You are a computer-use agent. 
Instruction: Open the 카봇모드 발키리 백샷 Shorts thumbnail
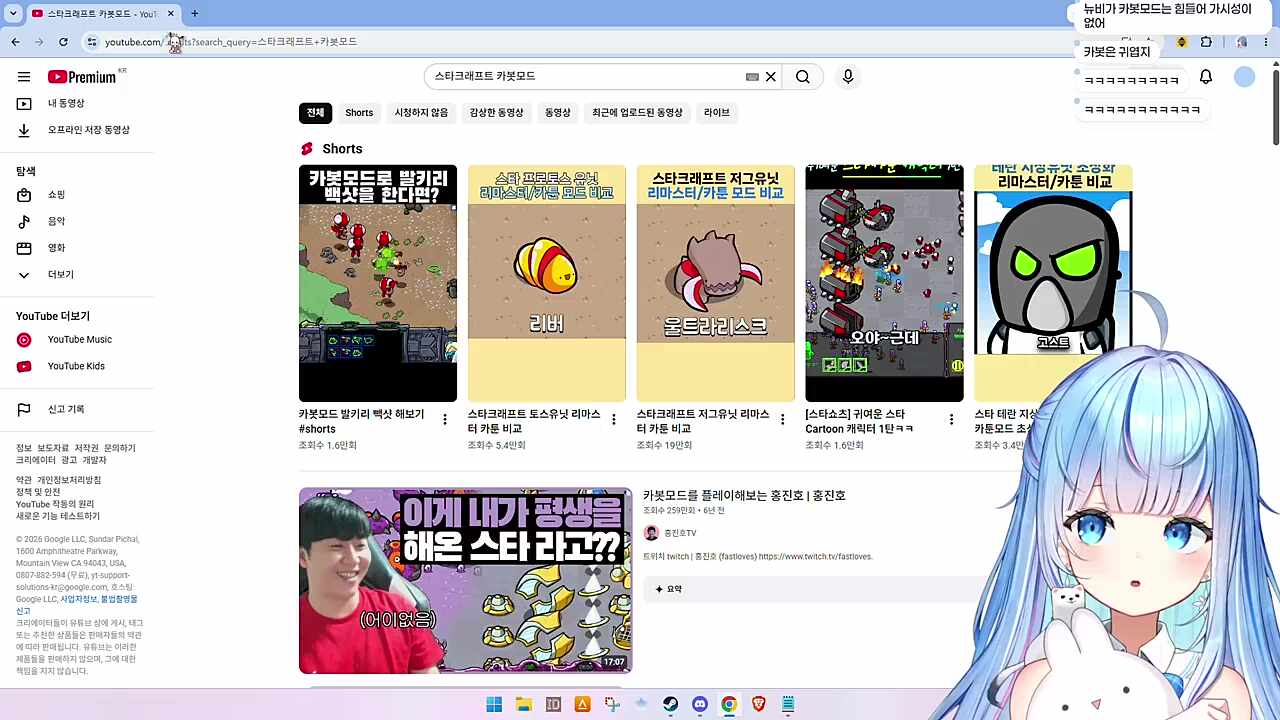tap(378, 283)
